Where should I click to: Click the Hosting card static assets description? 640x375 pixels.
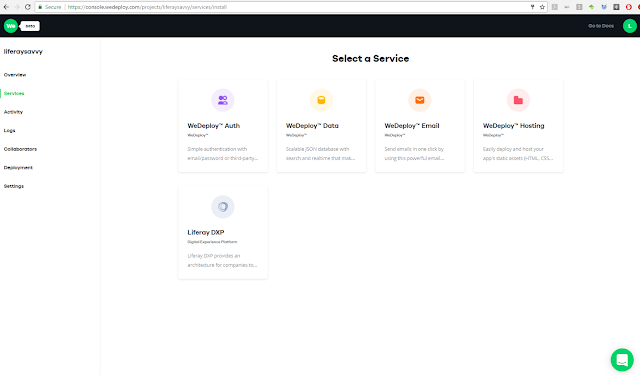518,153
